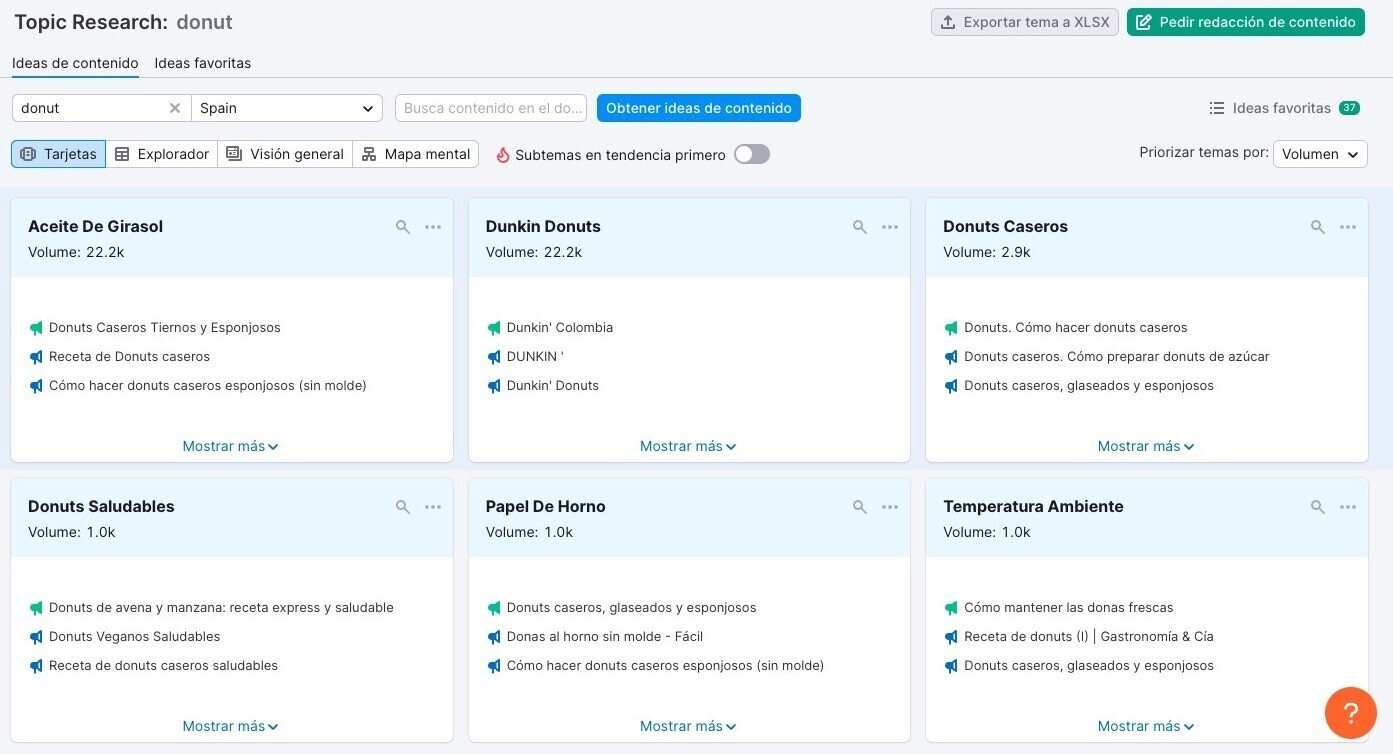1393x754 pixels.
Task: Toggle Subtemas en tendencia primero switch
Action: pyautogui.click(x=752, y=154)
